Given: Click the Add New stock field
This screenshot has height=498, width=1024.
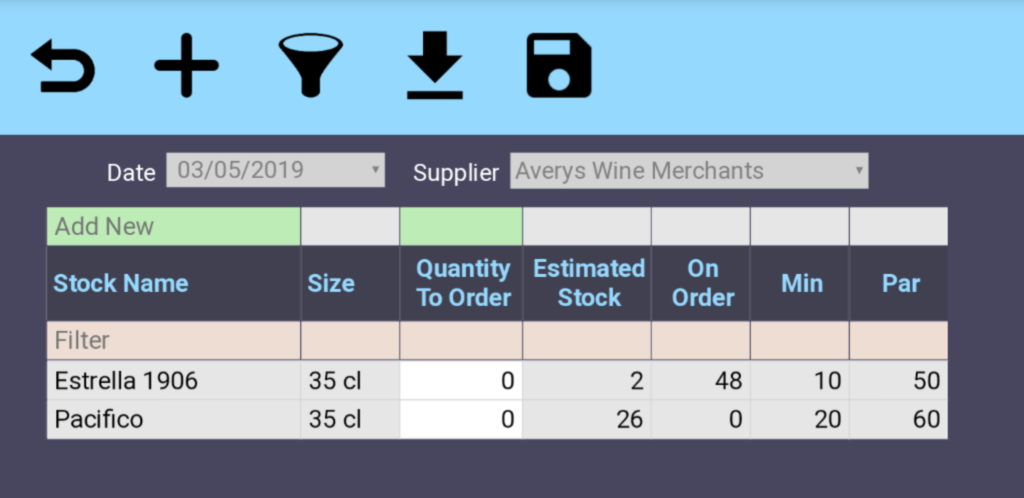Looking at the screenshot, I should pyautogui.click(x=173, y=227).
